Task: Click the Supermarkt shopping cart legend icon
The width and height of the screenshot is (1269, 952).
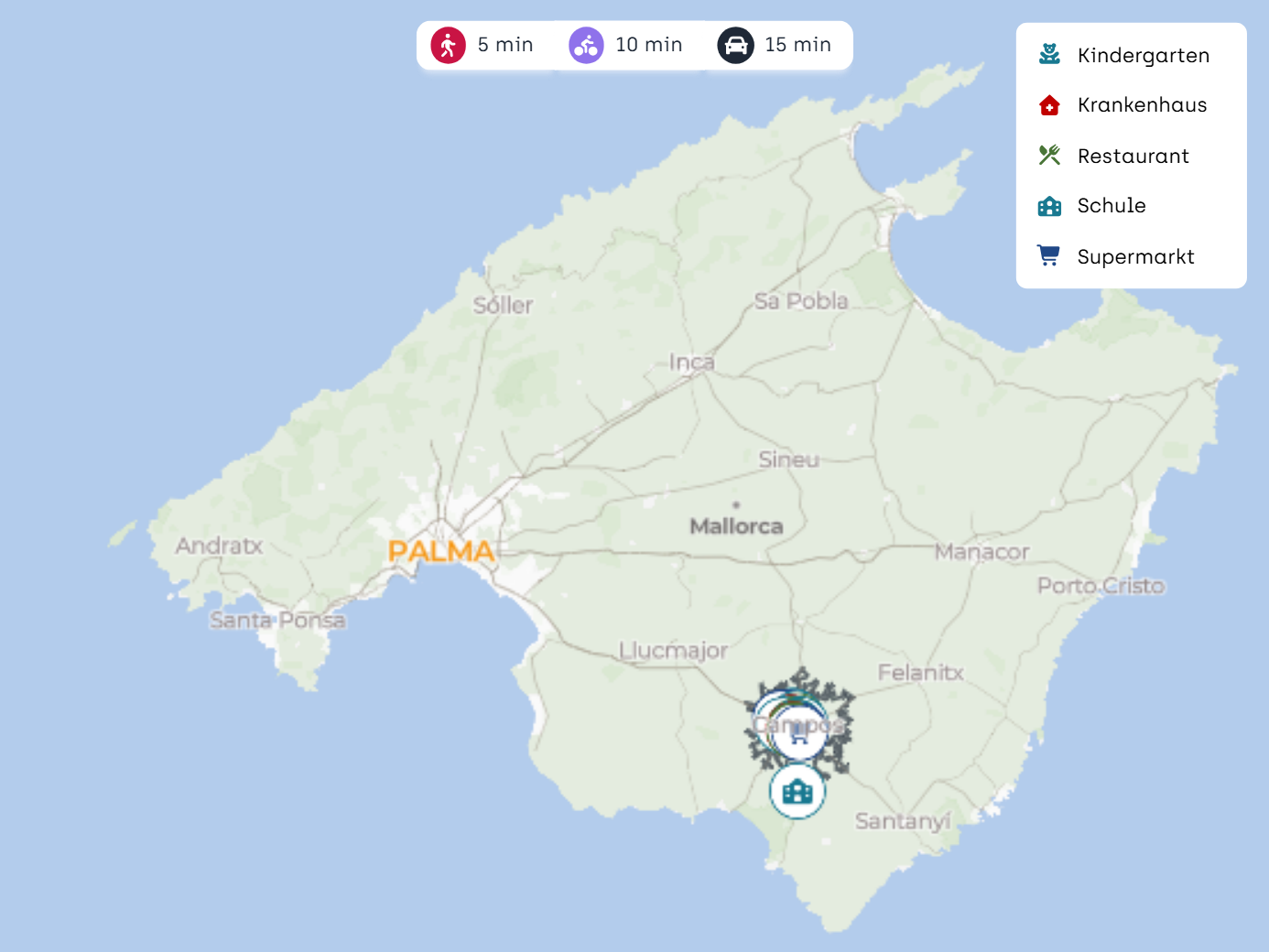Action: tap(1049, 256)
